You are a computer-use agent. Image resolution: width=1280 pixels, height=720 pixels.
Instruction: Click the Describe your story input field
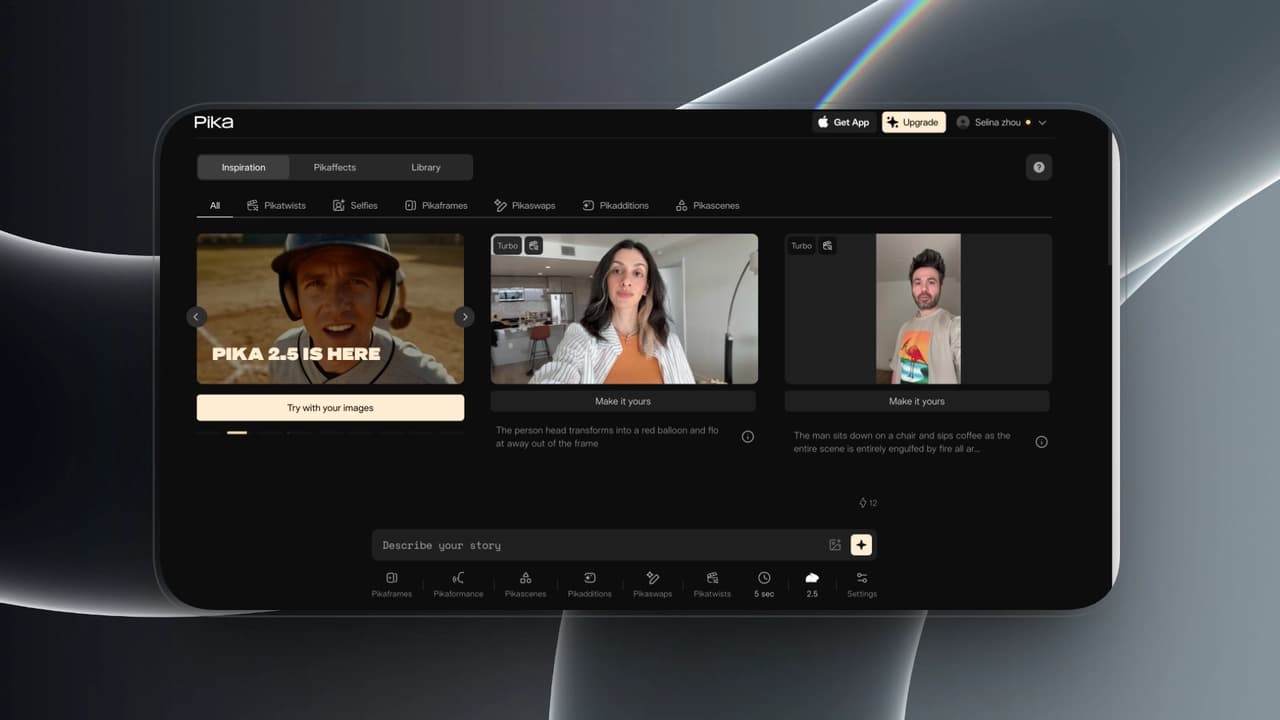click(x=600, y=545)
